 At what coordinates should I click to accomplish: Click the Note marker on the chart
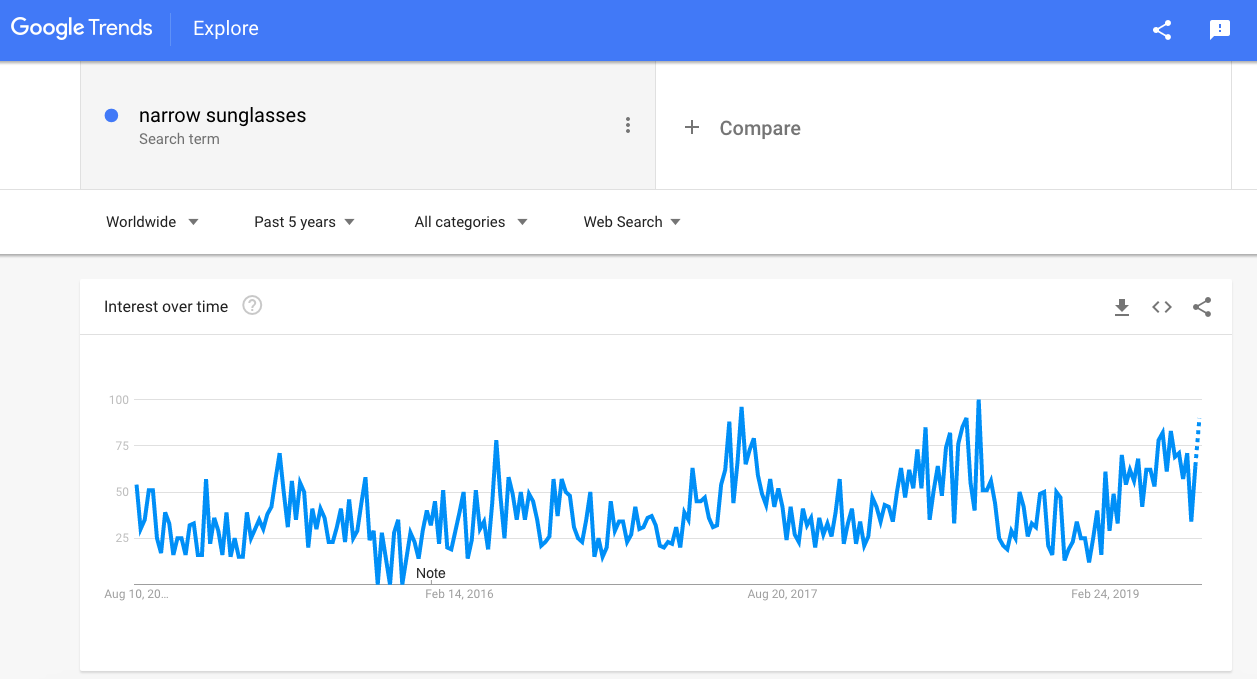click(431, 574)
